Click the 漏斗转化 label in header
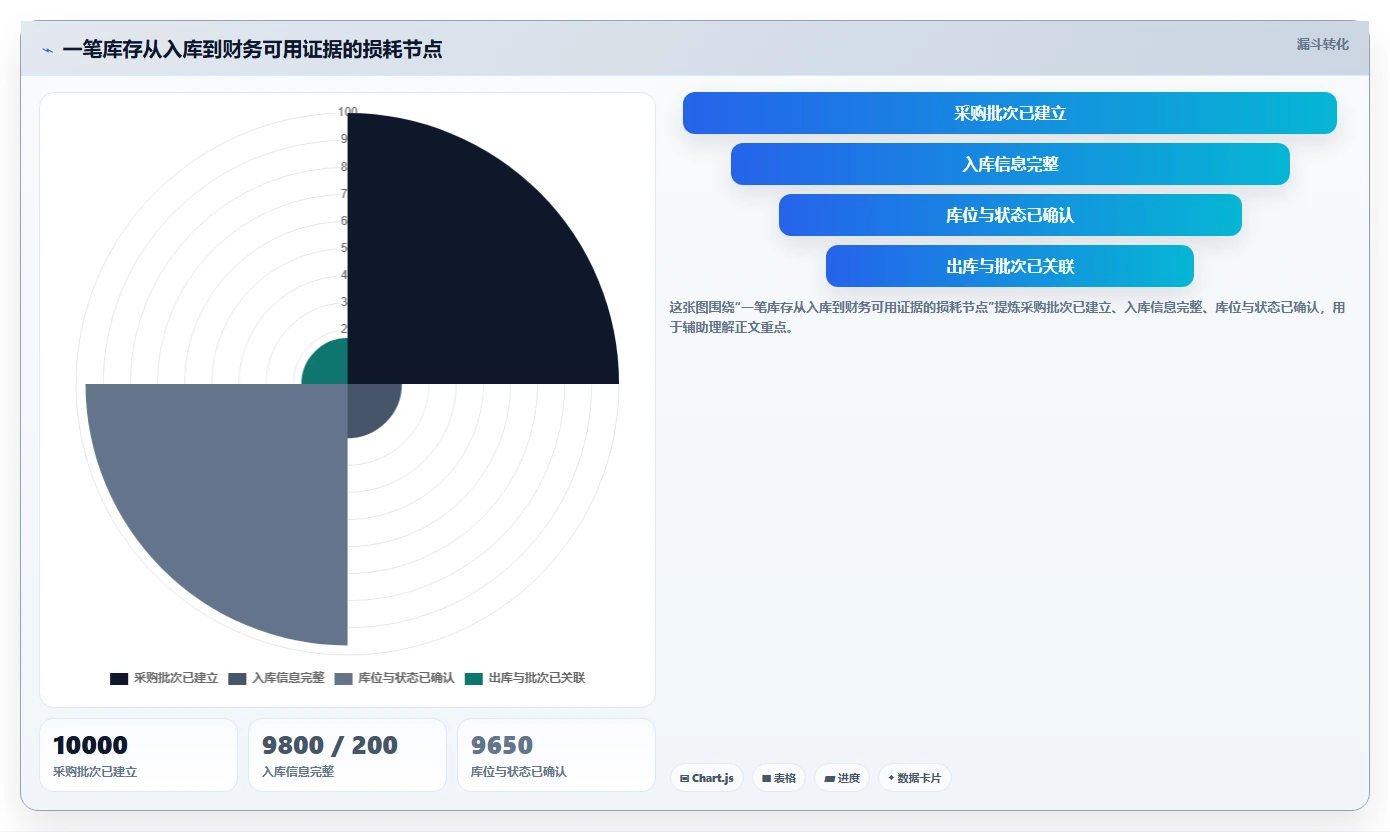The height and width of the screenshot is (832, 1390). point(1322,44)
